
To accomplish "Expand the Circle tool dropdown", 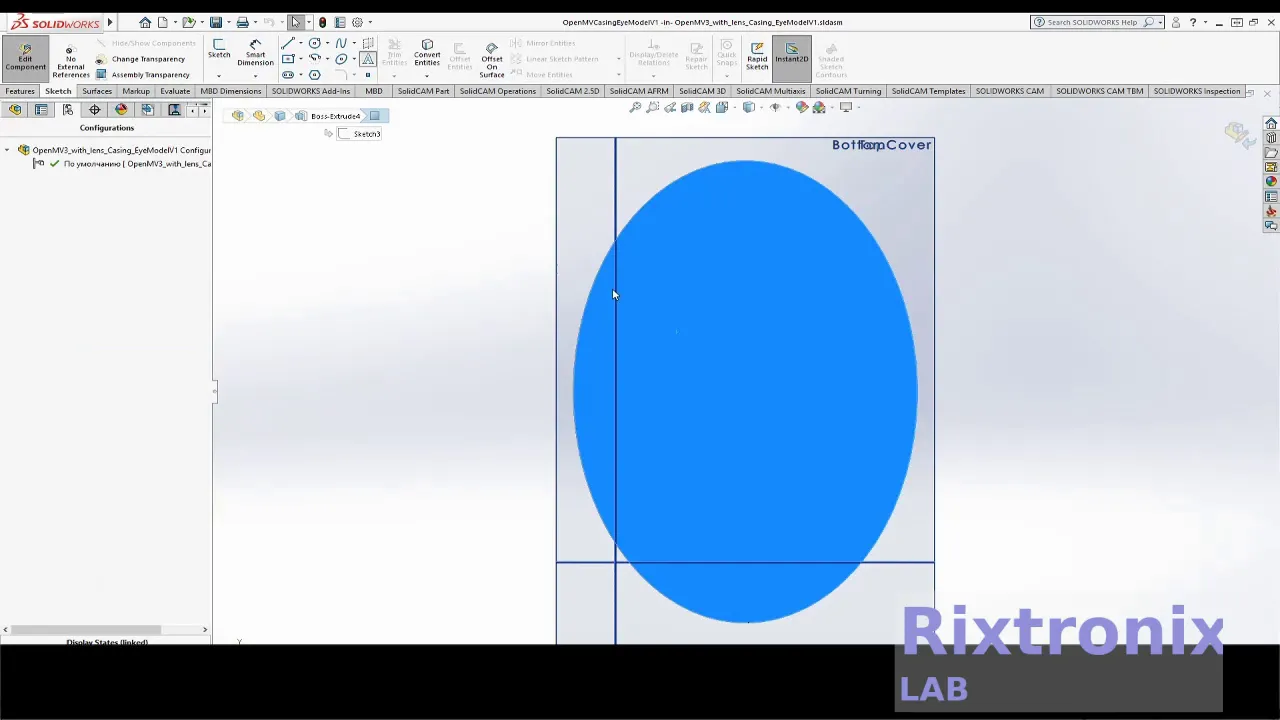I will tap(327, 43).
